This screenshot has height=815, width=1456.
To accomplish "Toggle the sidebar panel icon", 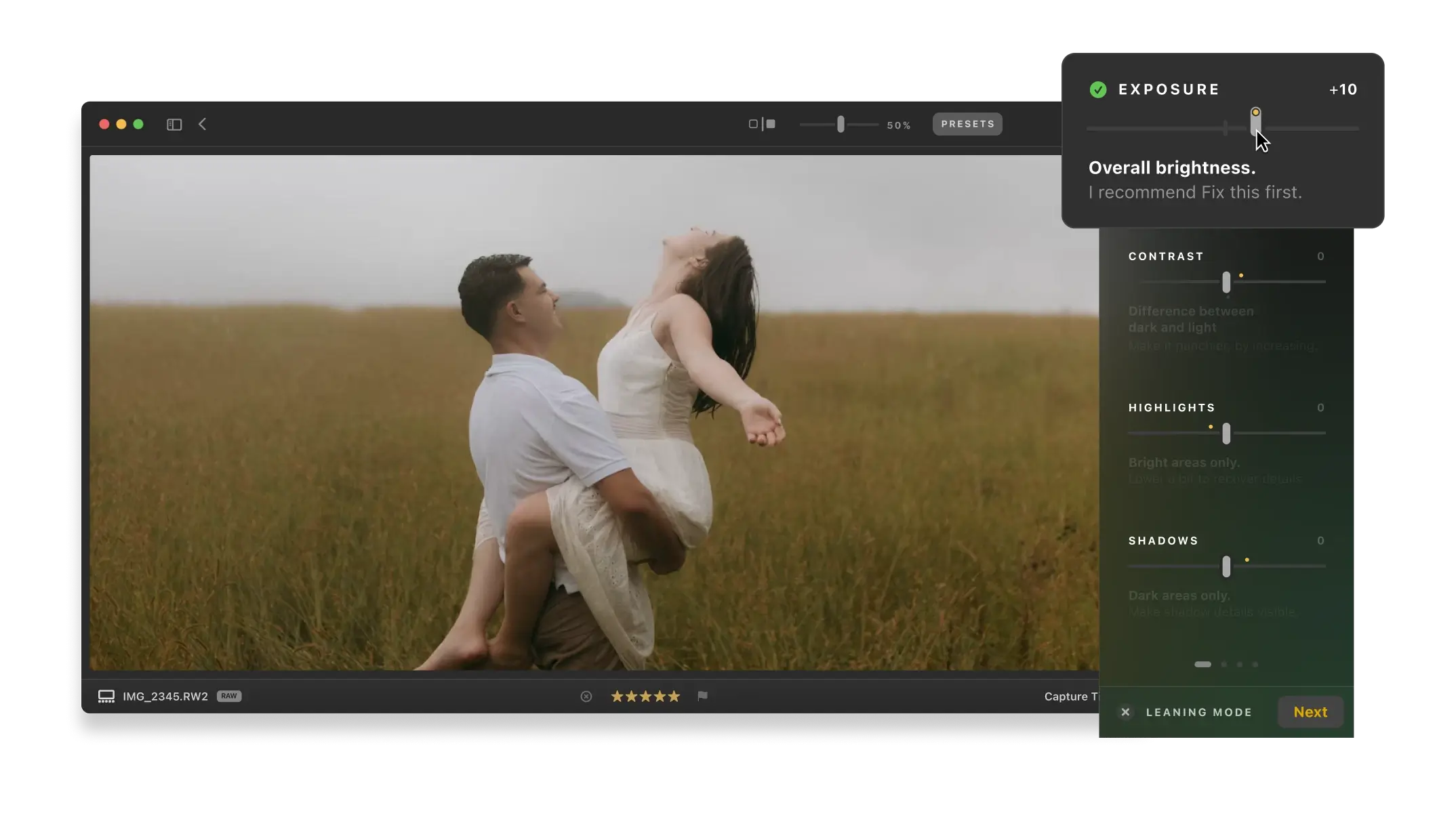I will click(174, 124).
